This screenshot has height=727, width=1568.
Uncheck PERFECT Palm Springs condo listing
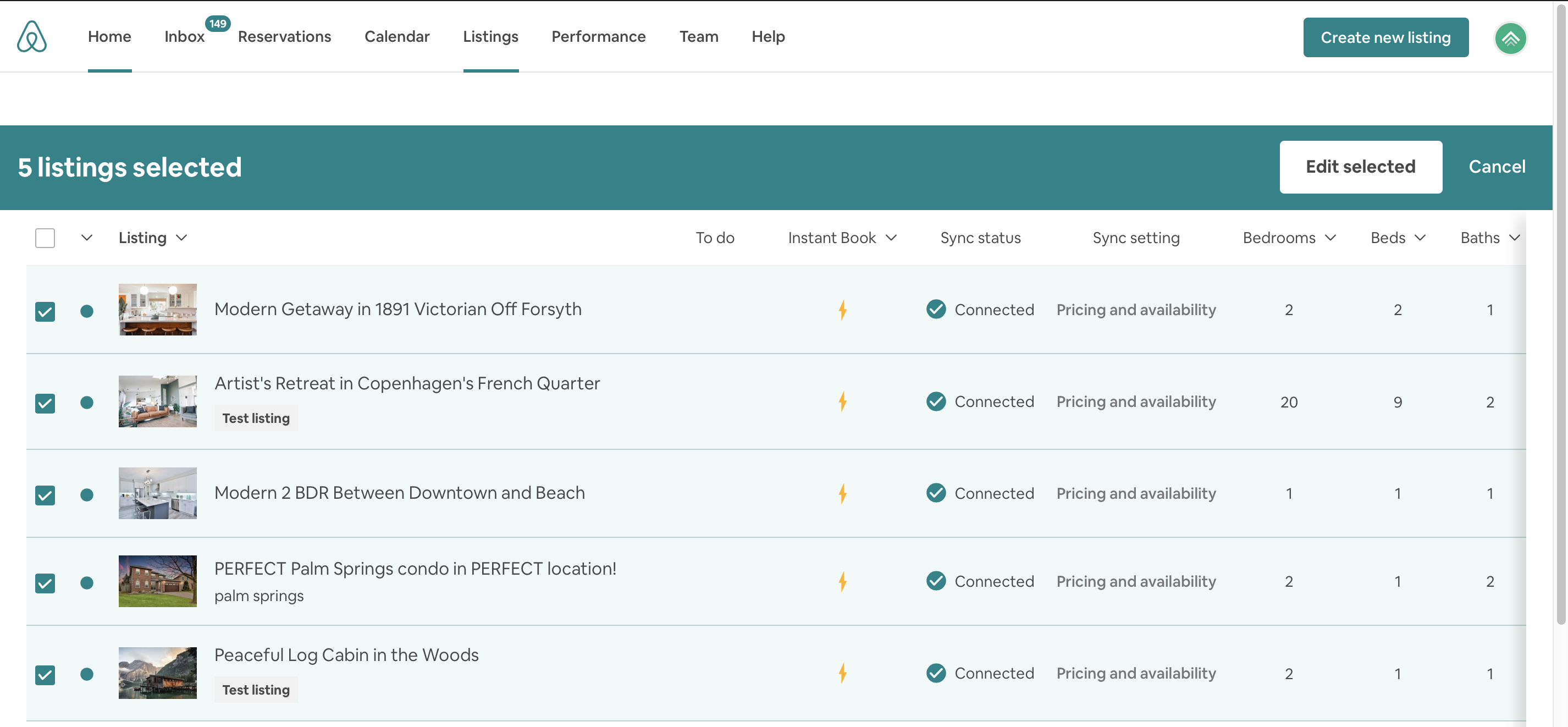45,583
